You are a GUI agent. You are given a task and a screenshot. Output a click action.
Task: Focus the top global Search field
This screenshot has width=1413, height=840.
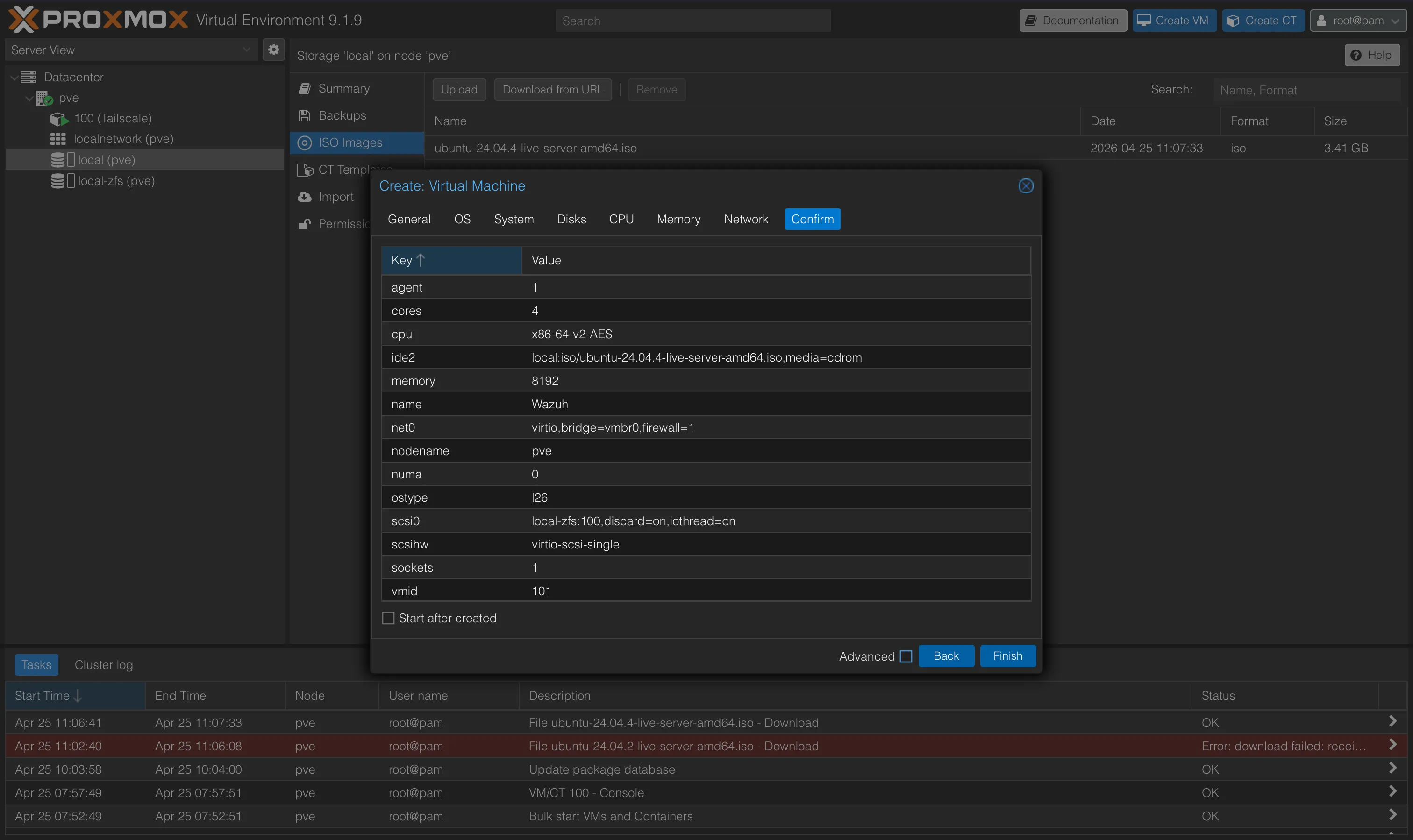click(693, 21)
